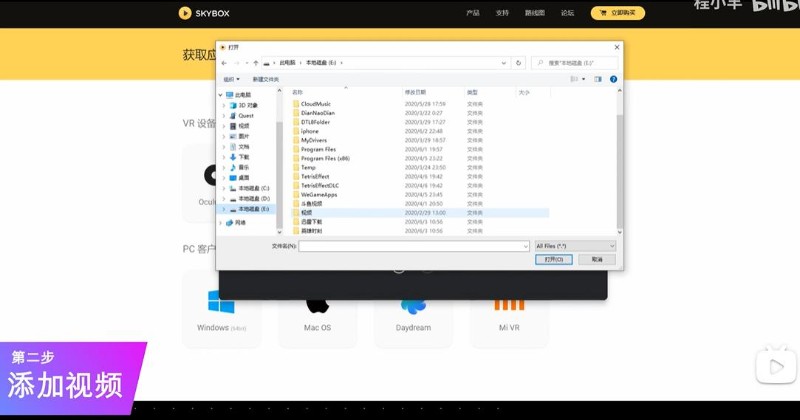The height and width of the screenshot is (420, 800).
Task: Click 此电脑 in the address breadcrumb
Action: click(287, 63)
